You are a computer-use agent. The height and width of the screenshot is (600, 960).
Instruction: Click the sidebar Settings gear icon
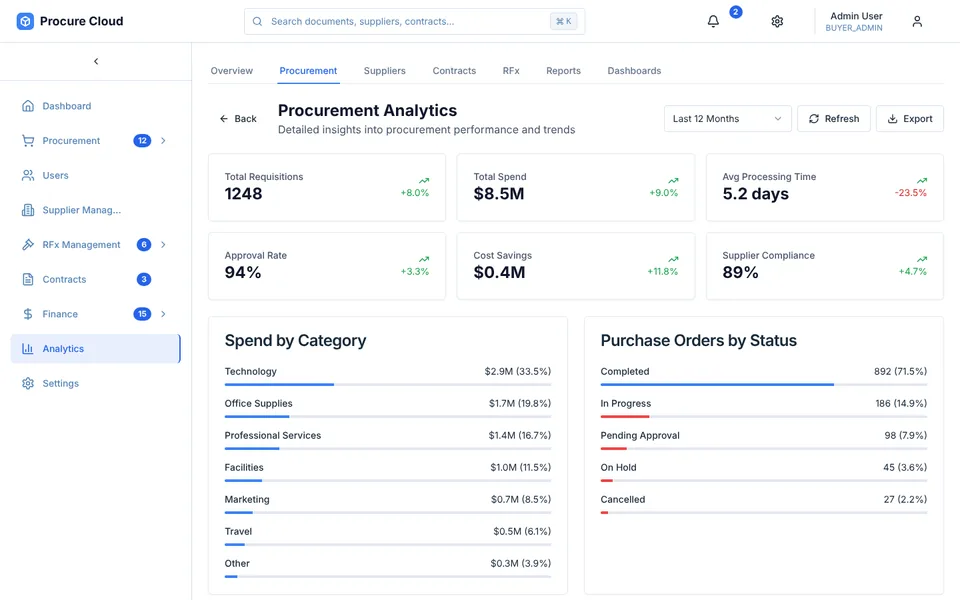click(x=28, y=383)
